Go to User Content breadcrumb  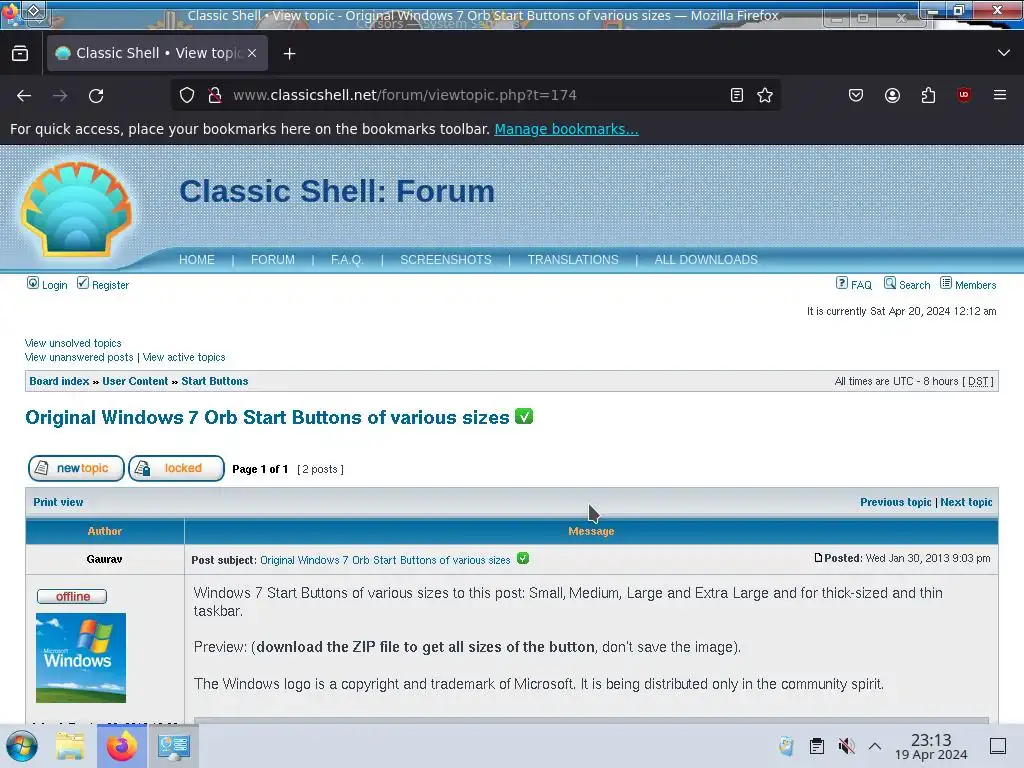[135, 381]
